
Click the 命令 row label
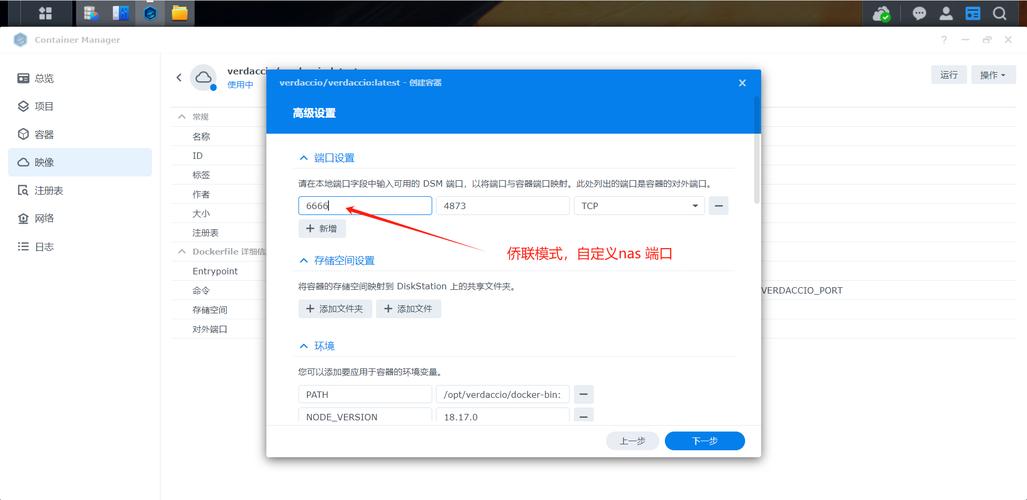(x=201, y=290)
